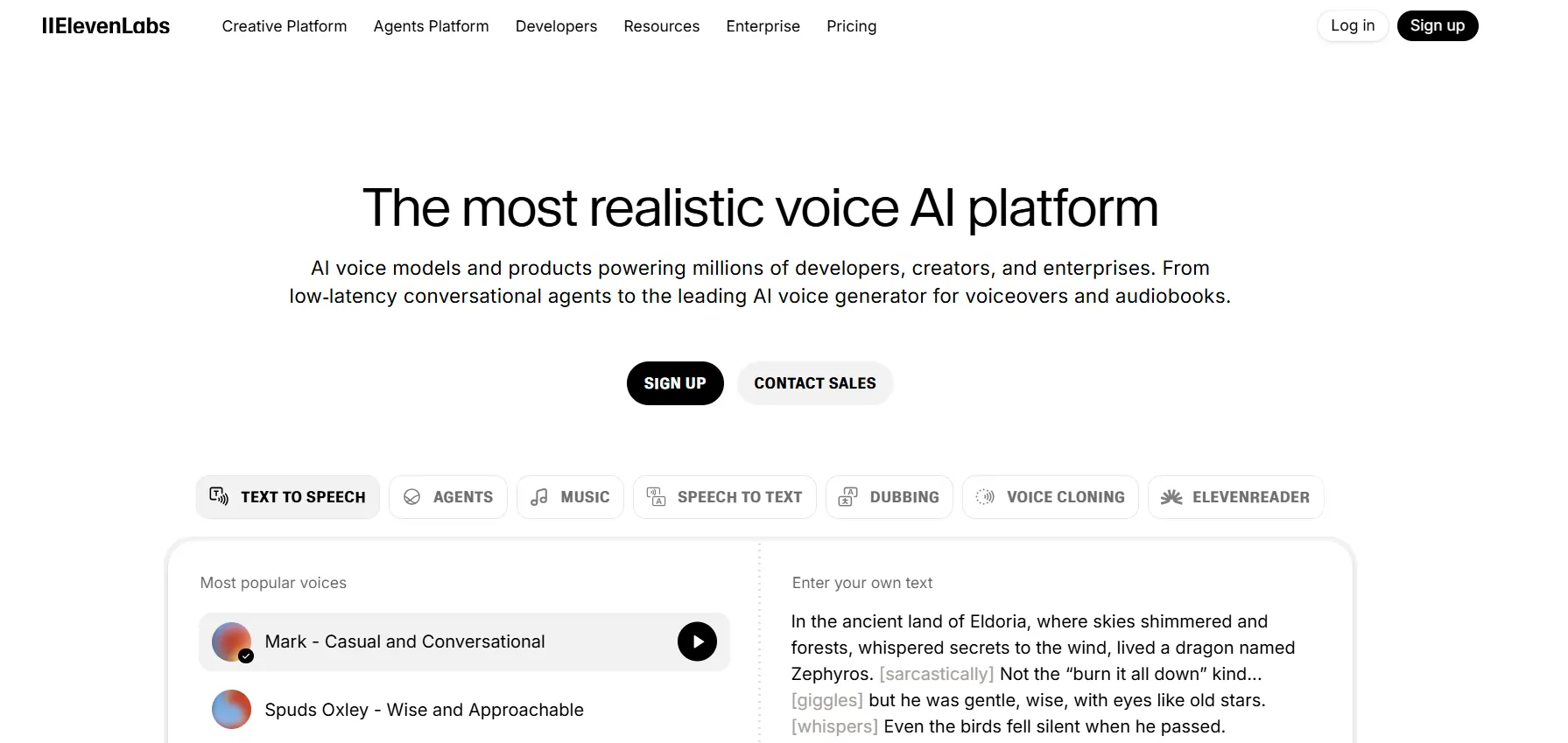This screenshot has height=743, width=1568.
Task: Play the Mark voice sample
Action: coord(697,641)
